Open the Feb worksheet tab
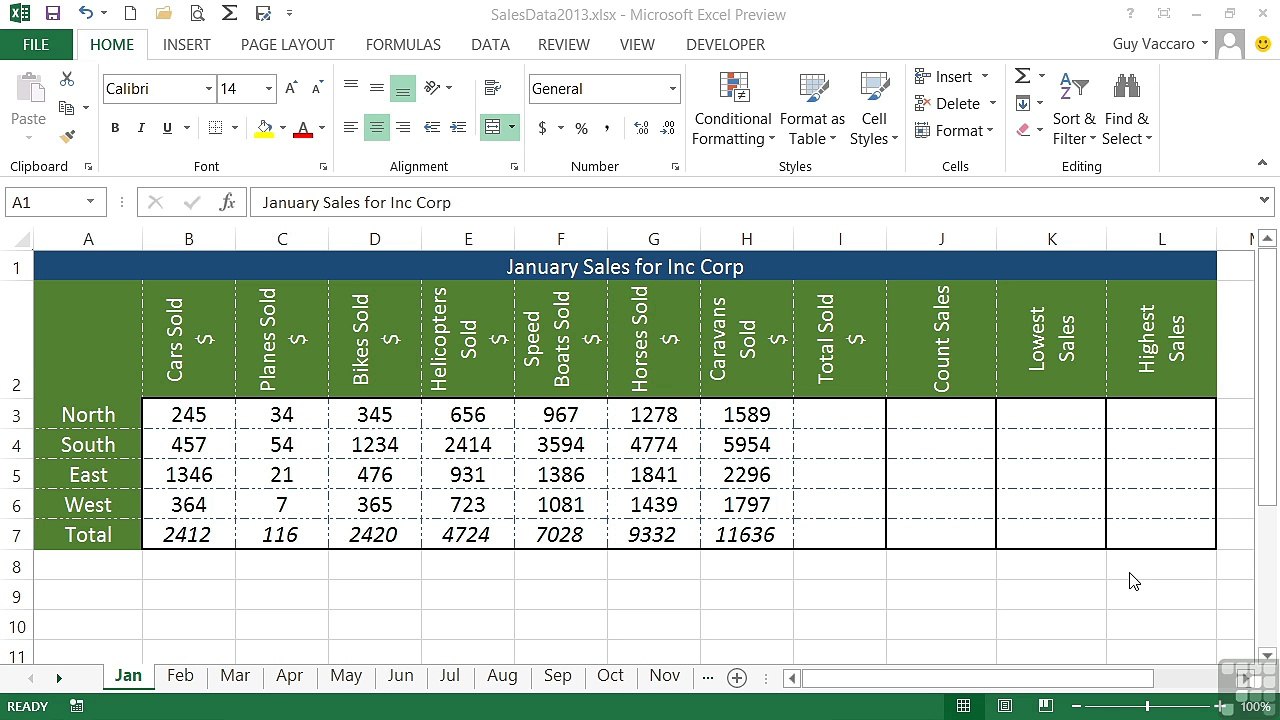This screenshot has height=720, width=1280. (x=180, y=676)
